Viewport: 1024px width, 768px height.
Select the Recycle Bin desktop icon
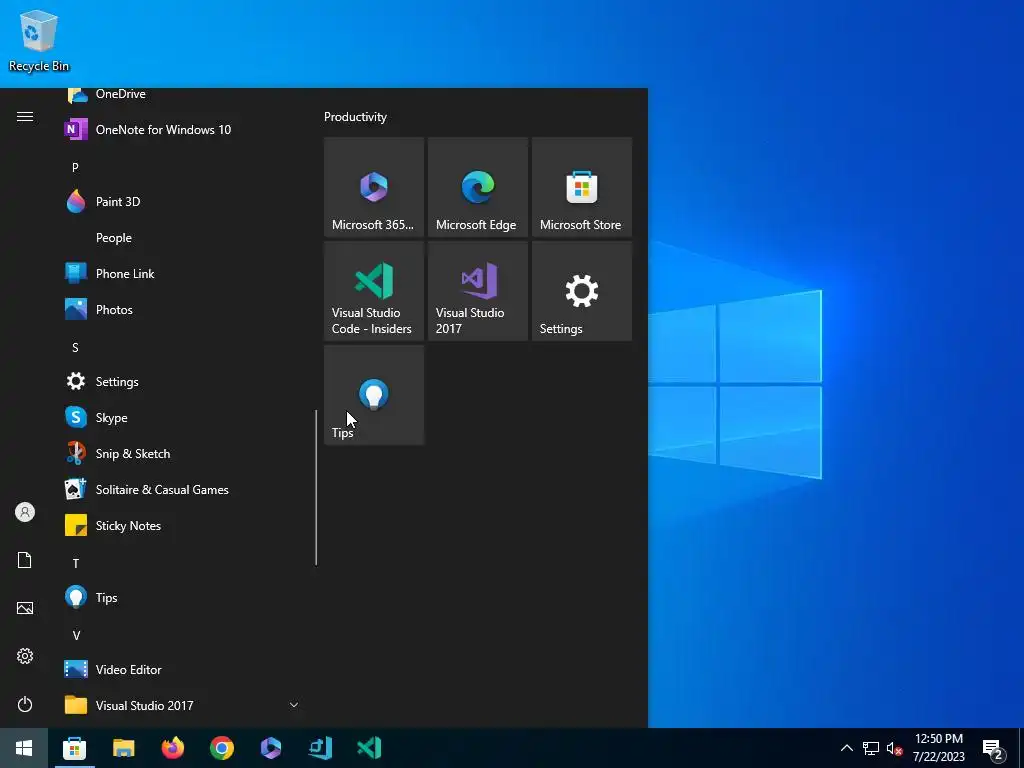(39, 40)
